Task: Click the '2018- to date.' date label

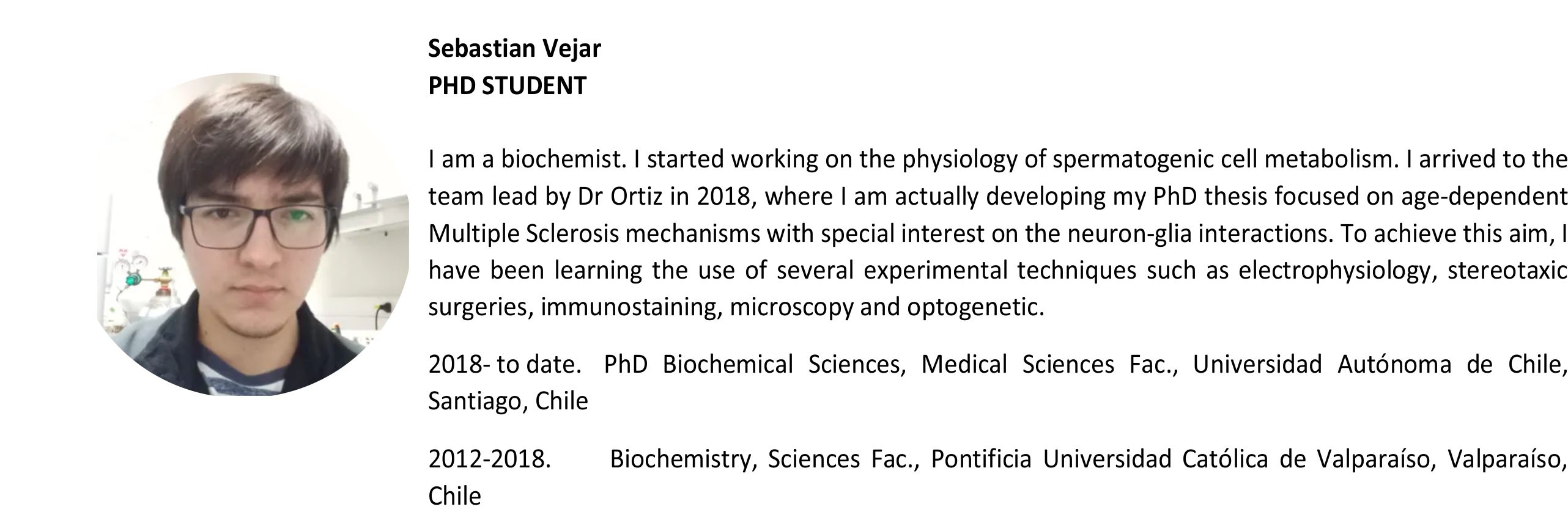Action: 505,364
